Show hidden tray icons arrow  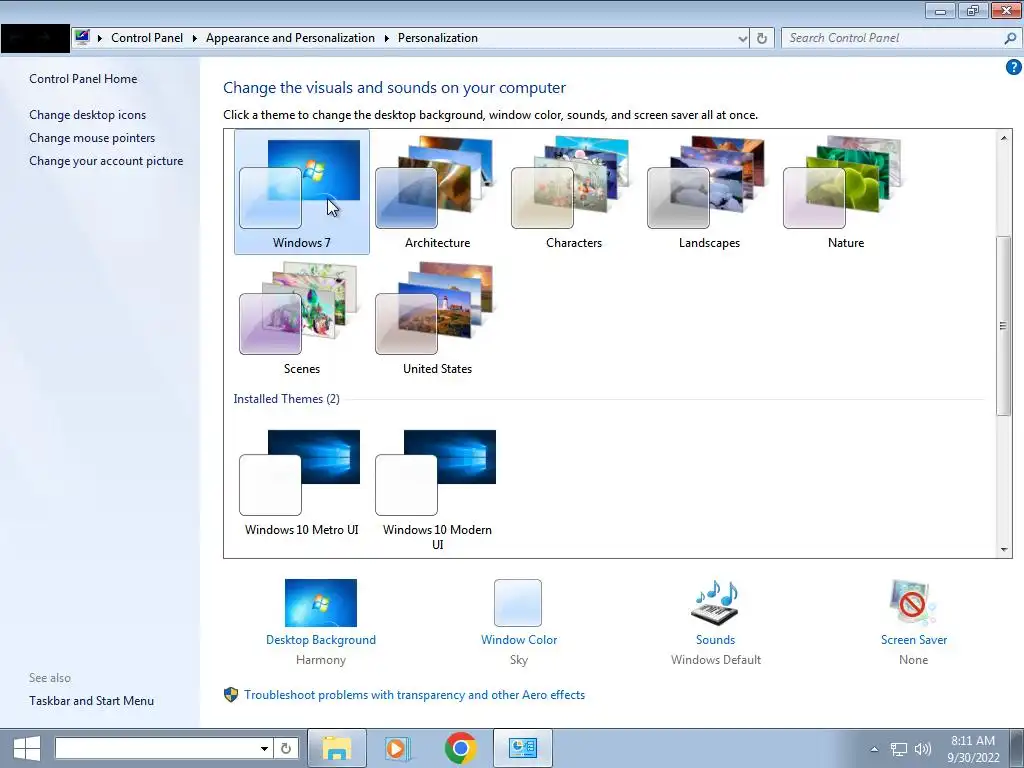tap(874, 749)
